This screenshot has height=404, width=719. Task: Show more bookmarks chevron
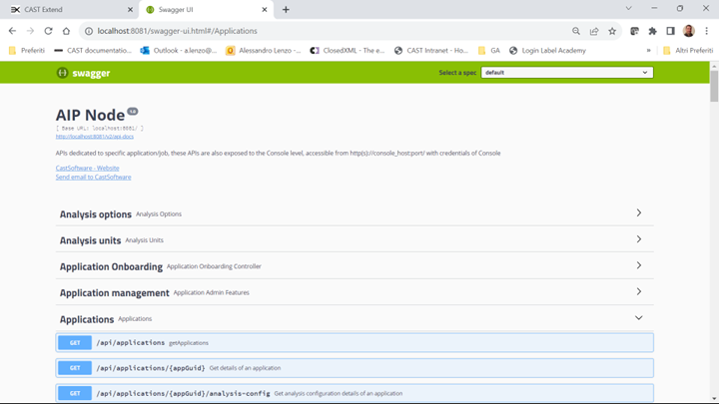(x=648, y=50)
